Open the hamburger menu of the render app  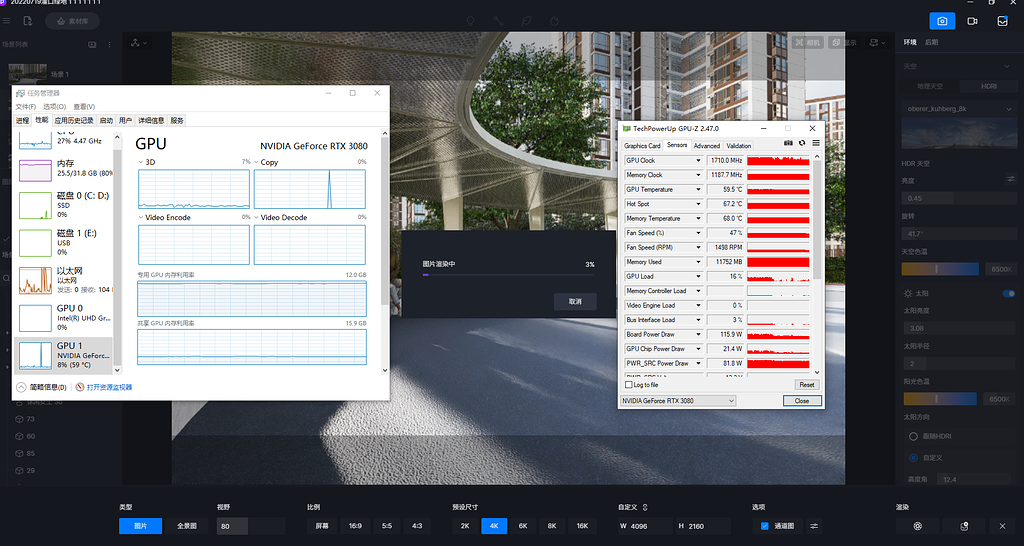(7, 21)
